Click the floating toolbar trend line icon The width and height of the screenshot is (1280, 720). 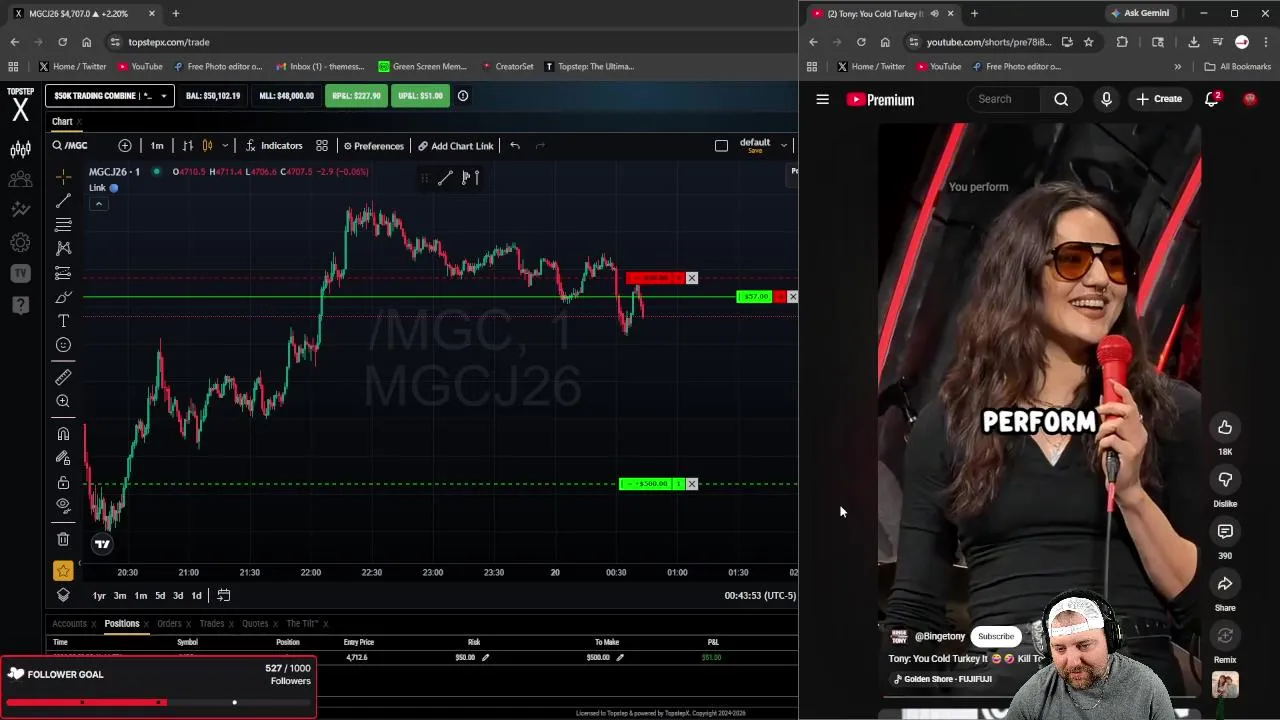coord(445,178)
